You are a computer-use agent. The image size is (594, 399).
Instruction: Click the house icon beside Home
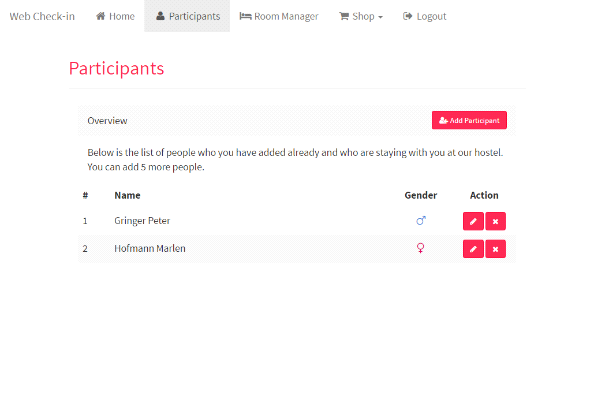tap(100, 16)
